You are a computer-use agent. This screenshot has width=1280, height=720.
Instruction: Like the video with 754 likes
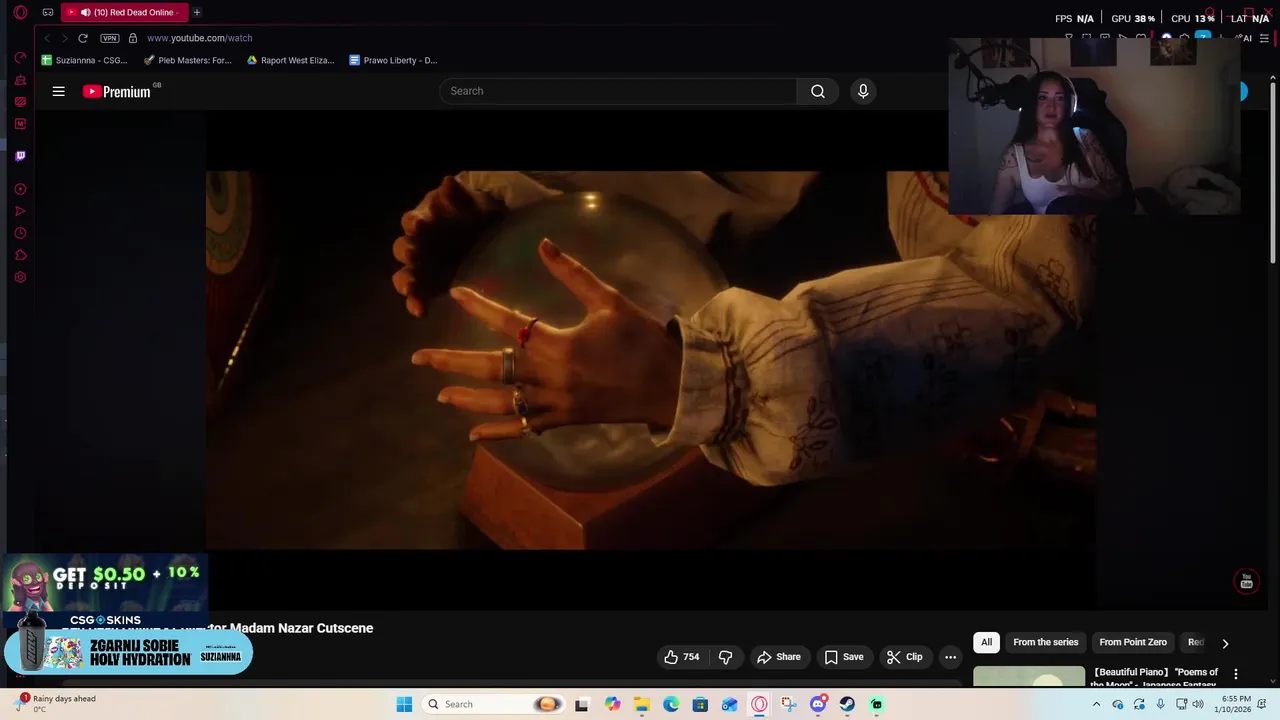(681, 657)
